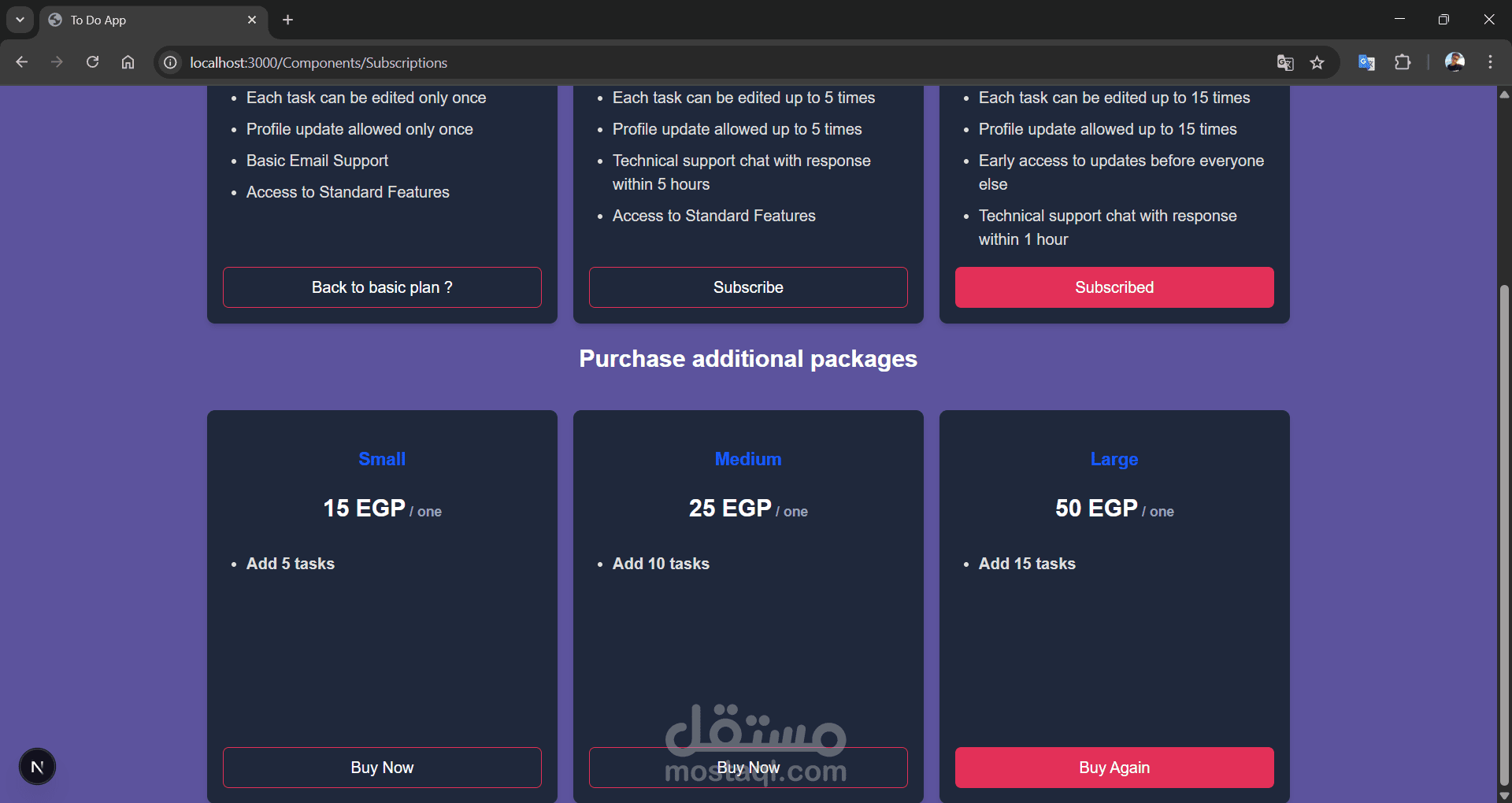Open the extensions puzzle icon

click(1403, 62)
